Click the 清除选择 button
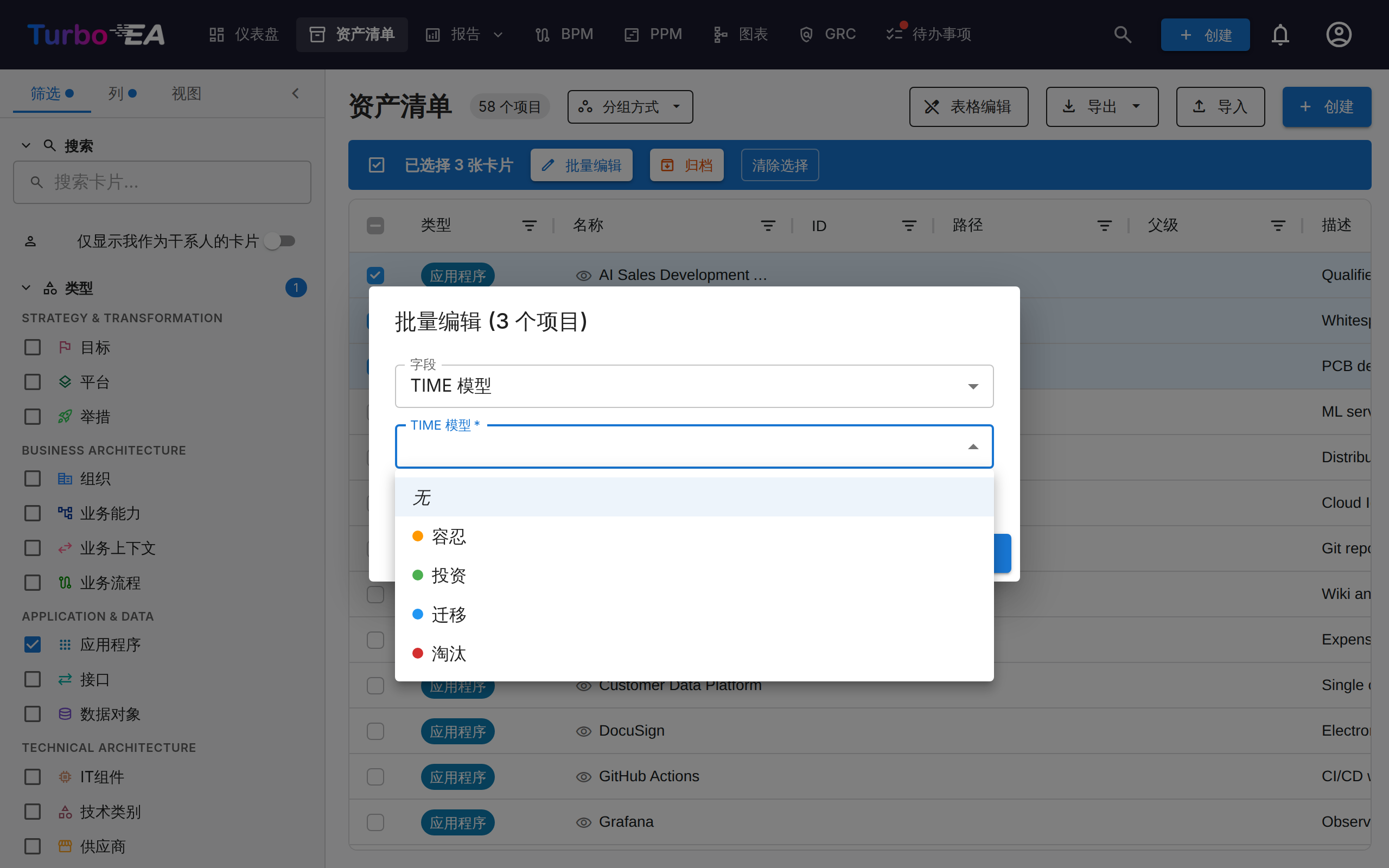Viewport: 1389px width, 868px height. point(780,165)
